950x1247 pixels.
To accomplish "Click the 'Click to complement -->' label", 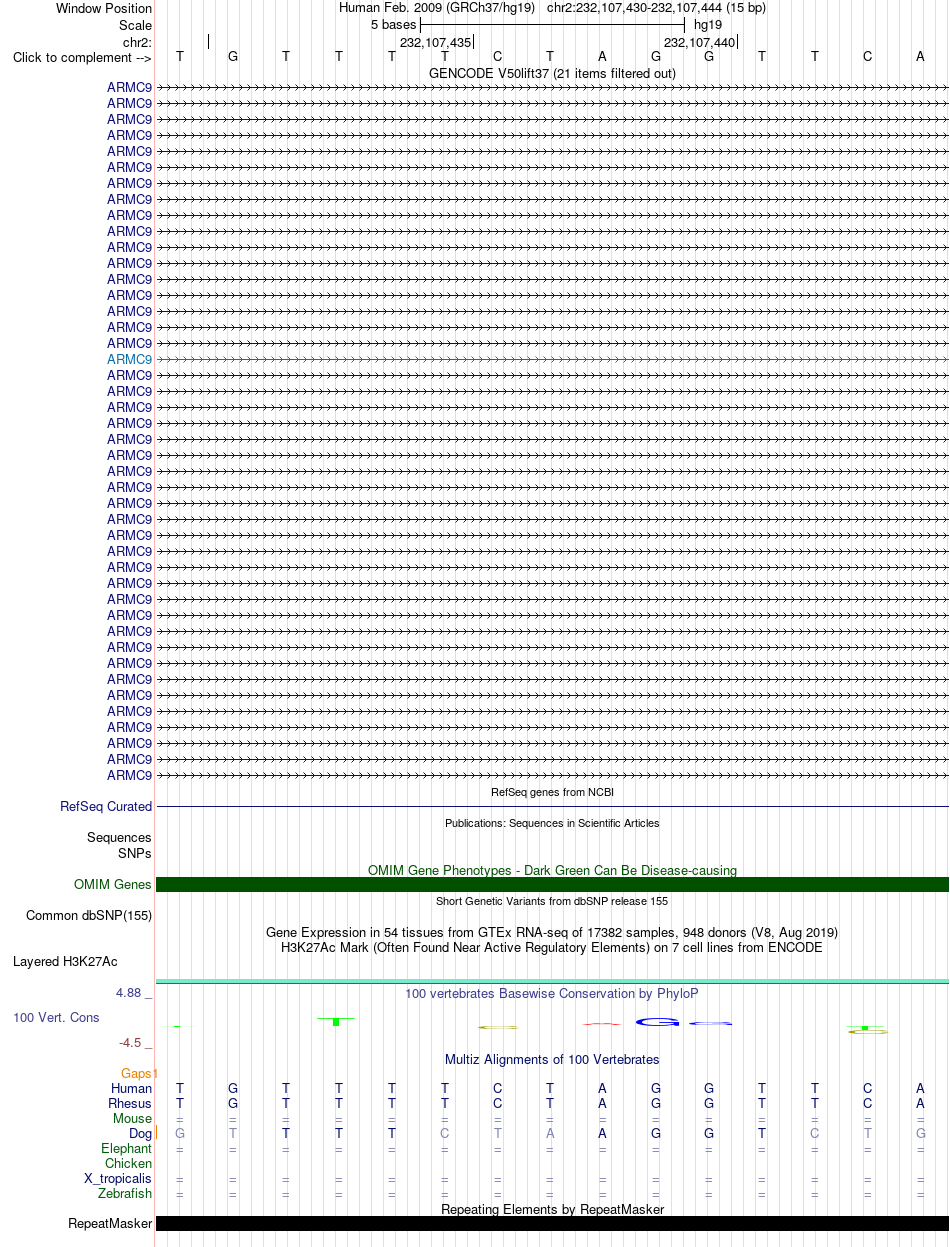I will pos(82,57).
